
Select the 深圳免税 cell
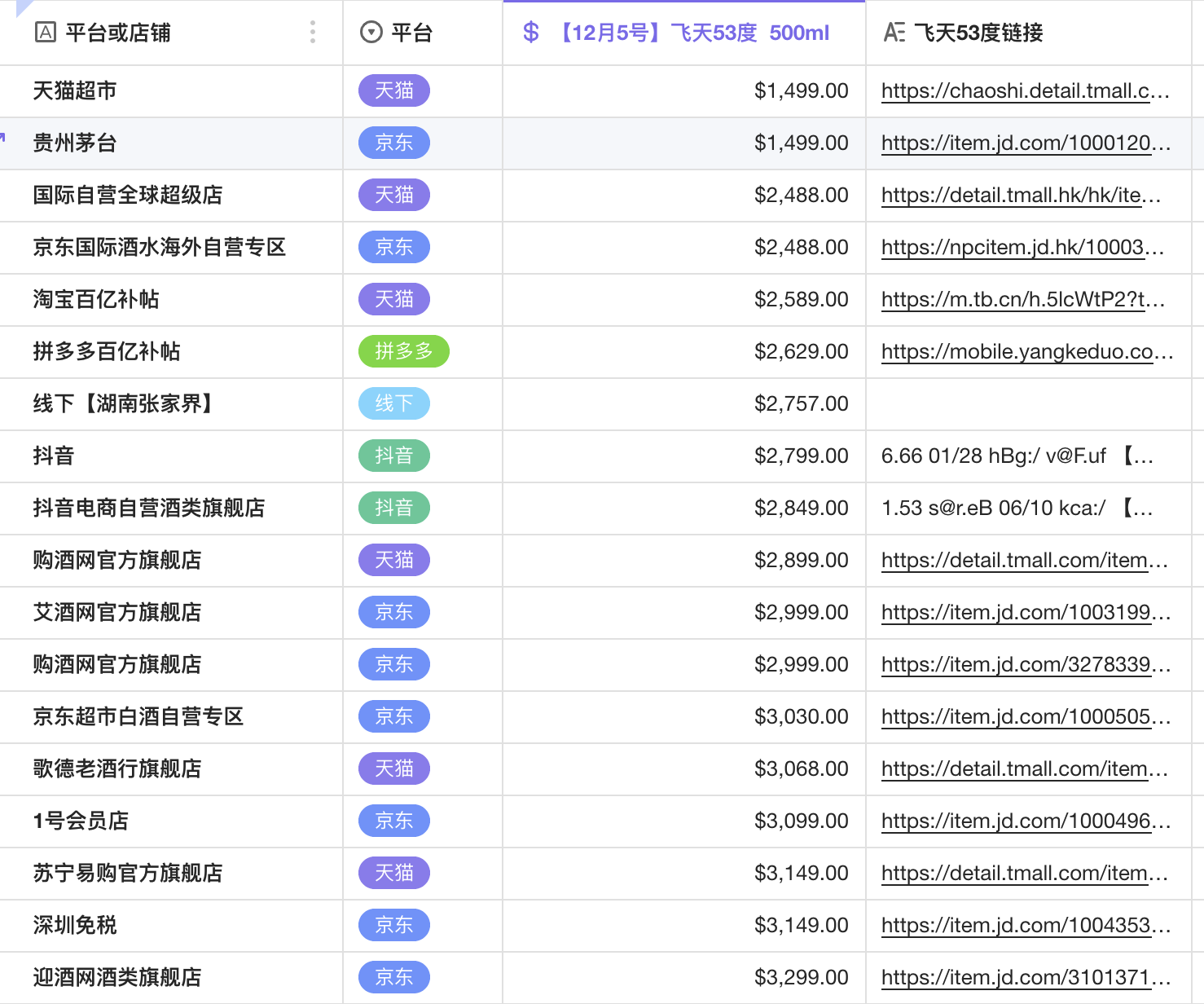pos(171,926)
